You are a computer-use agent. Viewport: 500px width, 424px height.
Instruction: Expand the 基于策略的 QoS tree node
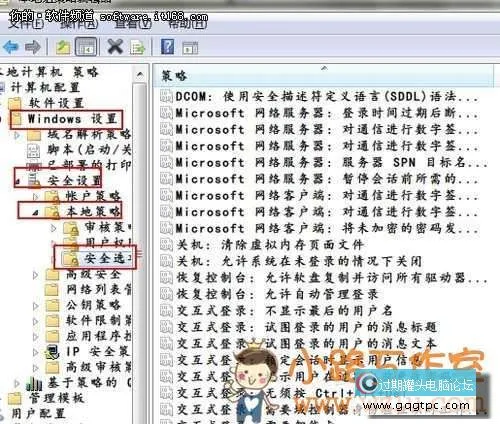tap(17, 383)
